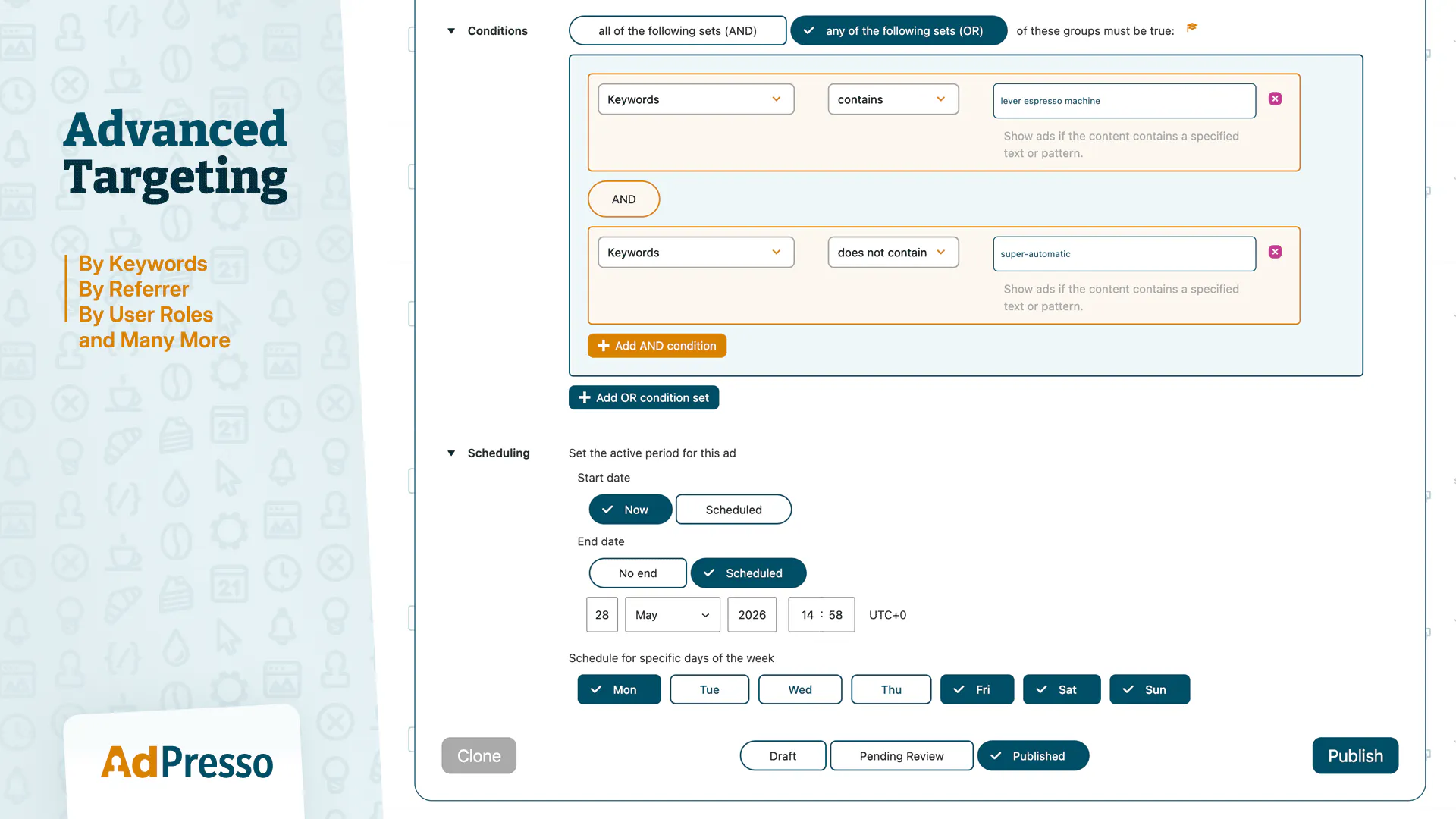Set start date to Now
This screenshot has width=1456, height=819.
tap(630, 510)
